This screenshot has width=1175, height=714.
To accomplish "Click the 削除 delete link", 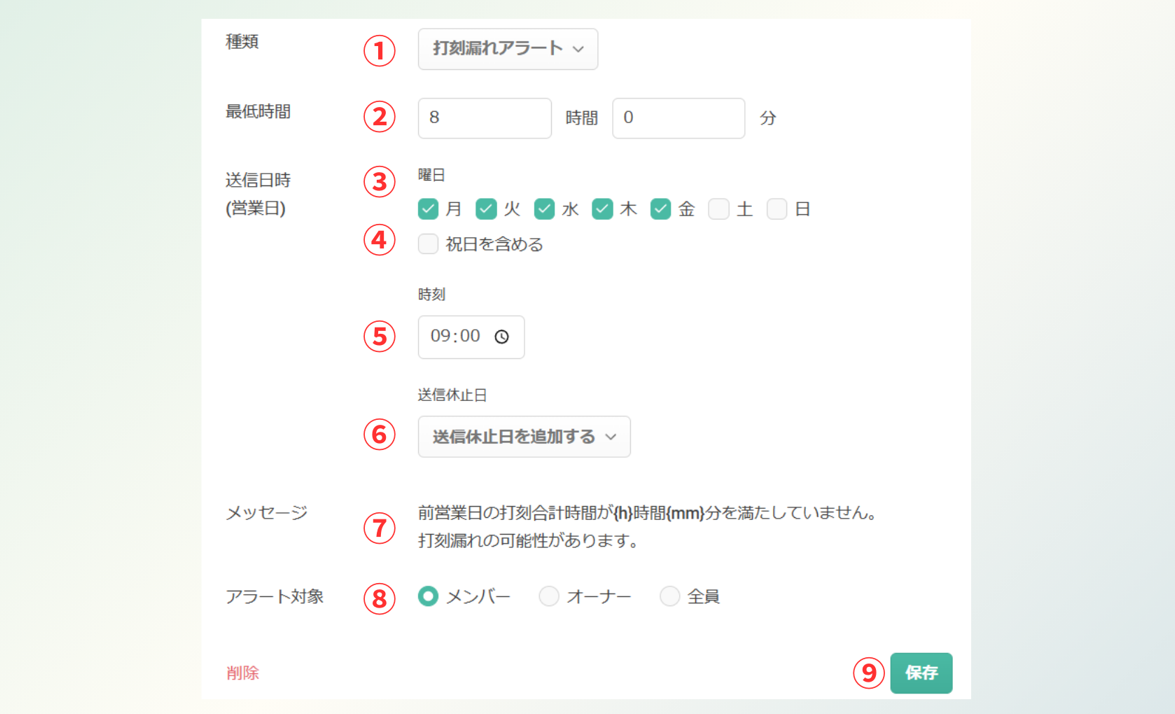I will [242, 673].
